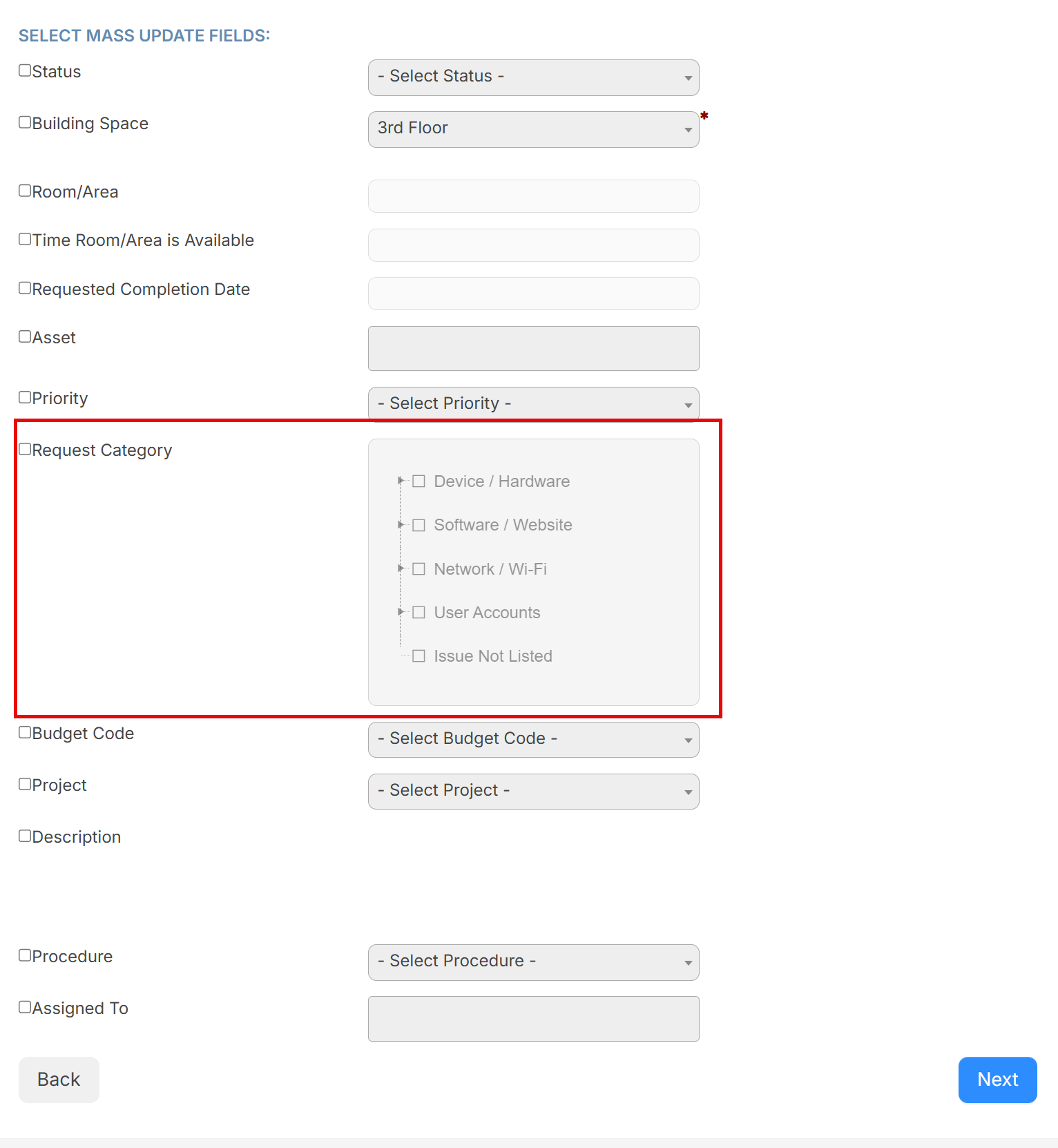
Task: Check the User Accounts category box
Action: point(419,613)
